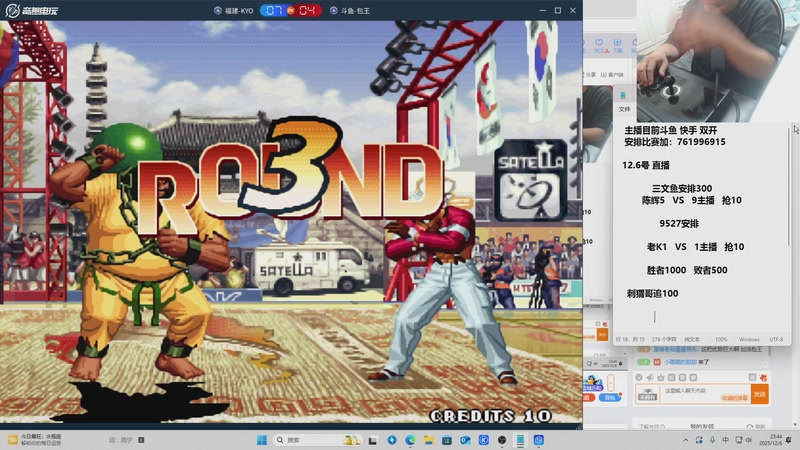This screenshot has height=450, width=800.
Task: Click the megaphone icon in chat toolbar
Action: pyautogui.click(x=649, y=378)
